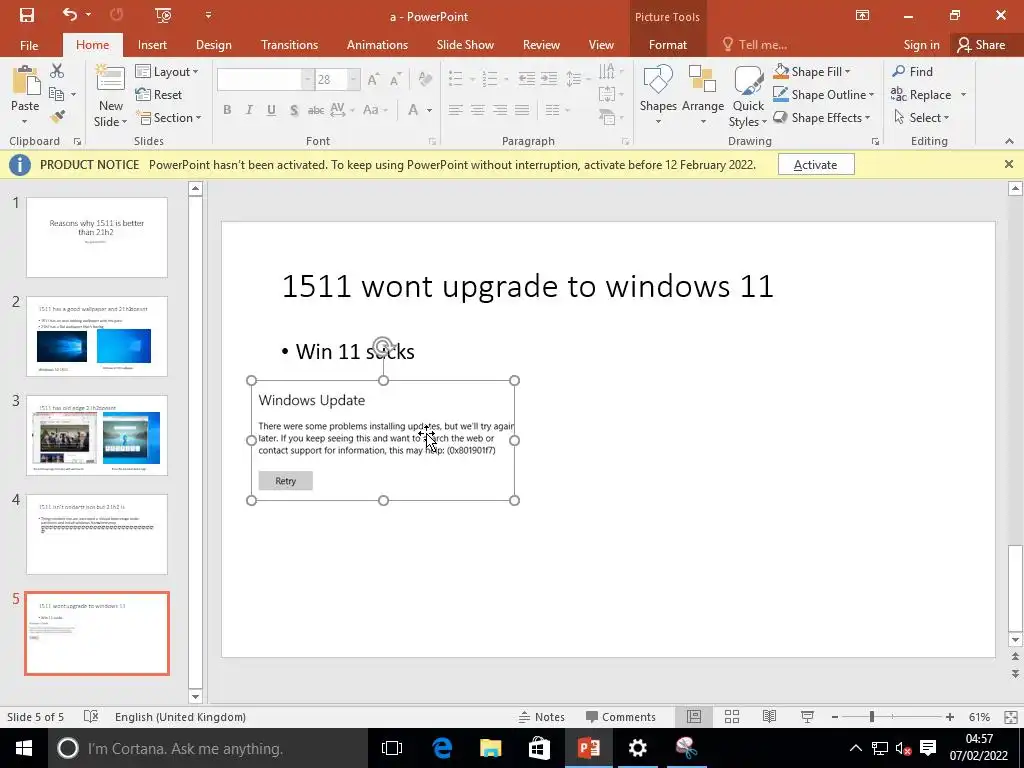Screen dimensions: 1024x768
Task: Save the presentation using the floppy disk icon
Action: pos(27,16)
